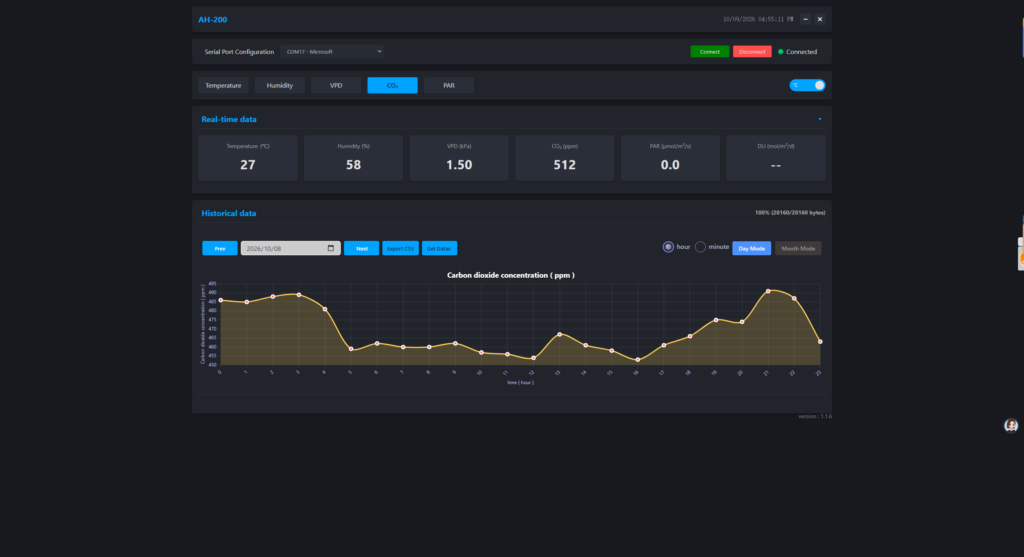The height and width of the screenshot is (557, 1024).
Task: Select the hour radio button
Action: (668, 247)
